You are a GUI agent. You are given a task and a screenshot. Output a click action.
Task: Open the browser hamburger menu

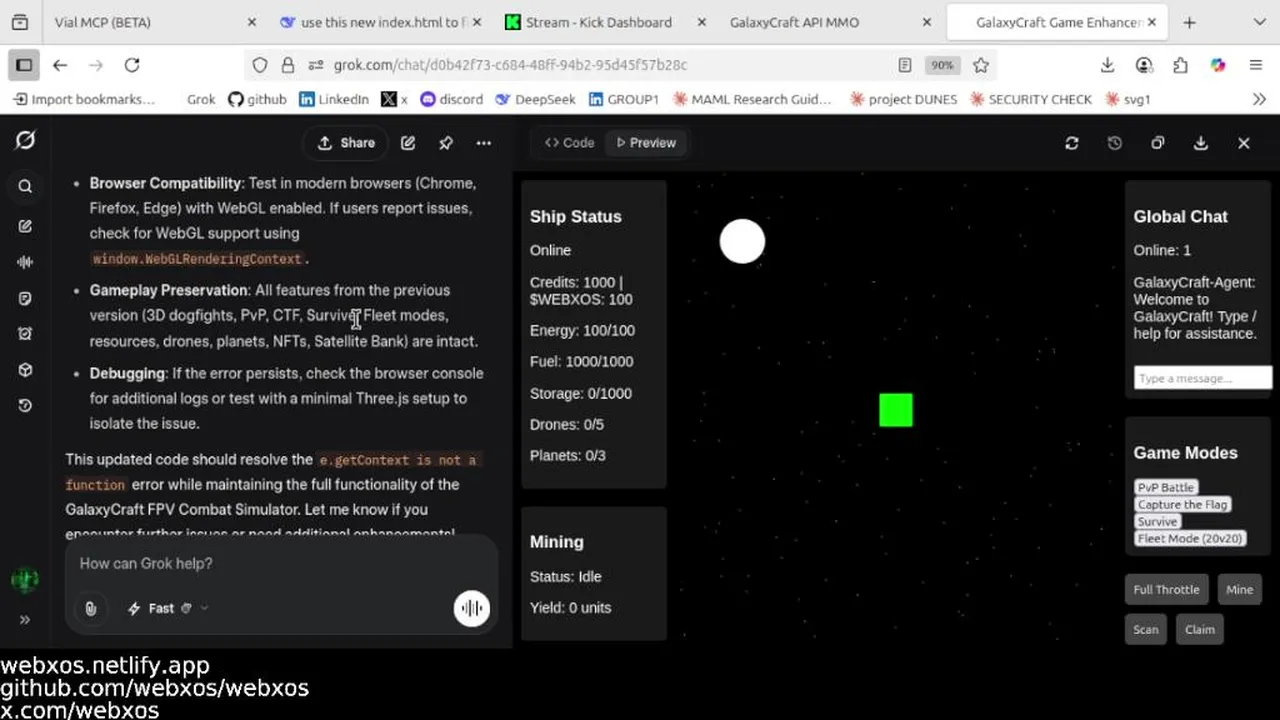click(1255, 65)
